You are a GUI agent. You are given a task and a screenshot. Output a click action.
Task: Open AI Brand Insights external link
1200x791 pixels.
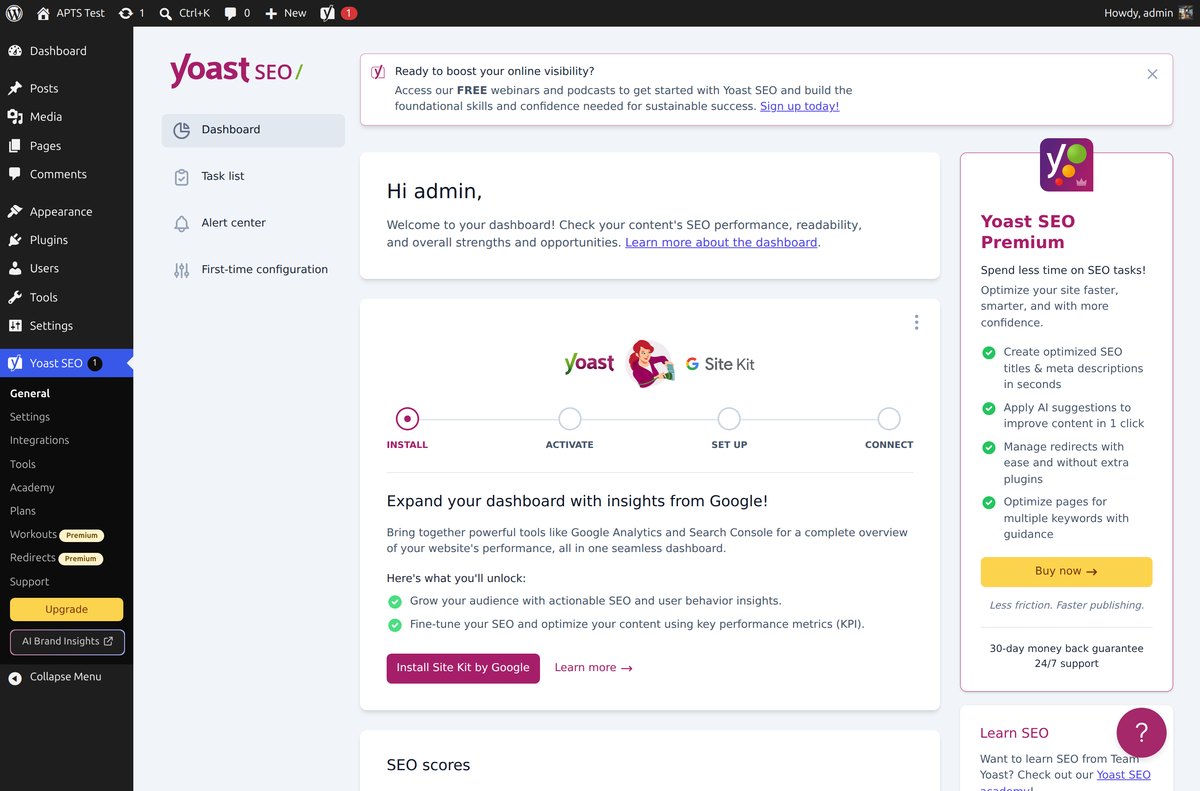tap(67, 641)
